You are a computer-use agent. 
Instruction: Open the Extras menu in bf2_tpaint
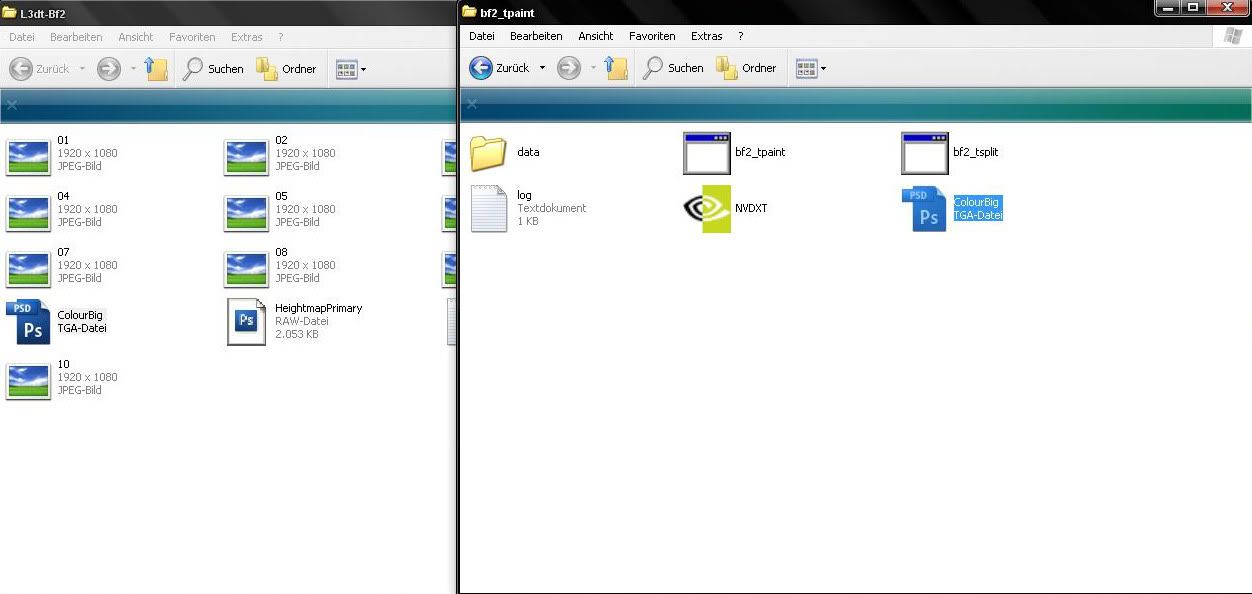(706, 36)
